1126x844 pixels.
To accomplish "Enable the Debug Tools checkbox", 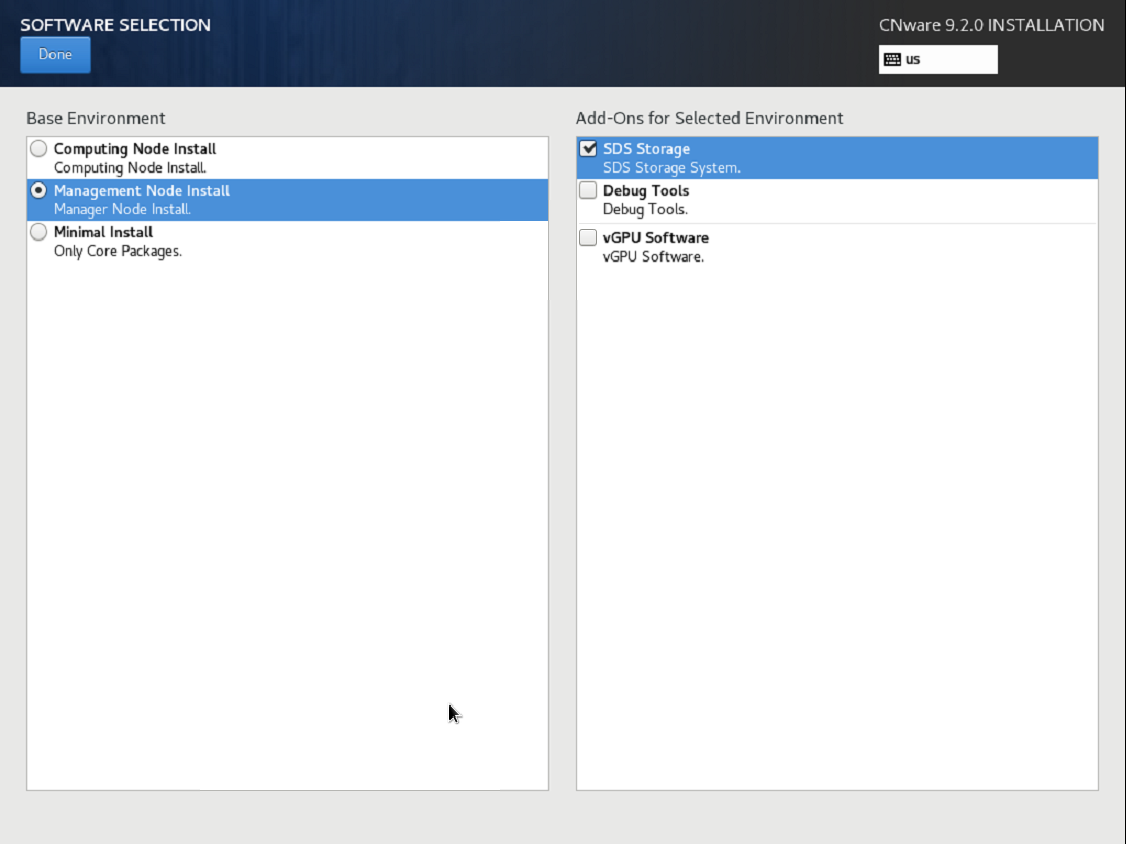I will pos(588,190).
